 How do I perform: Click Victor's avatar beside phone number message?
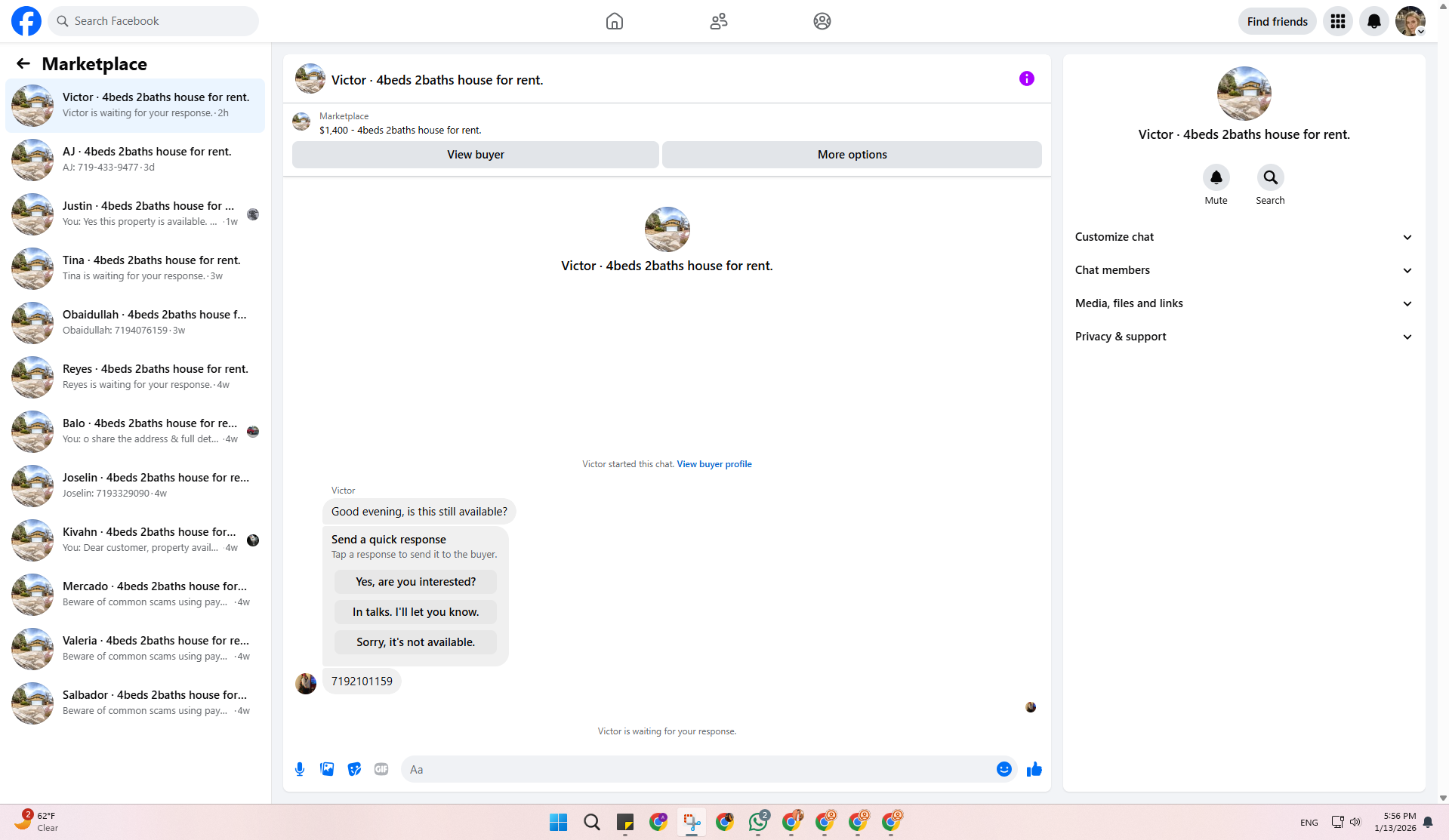306,684
